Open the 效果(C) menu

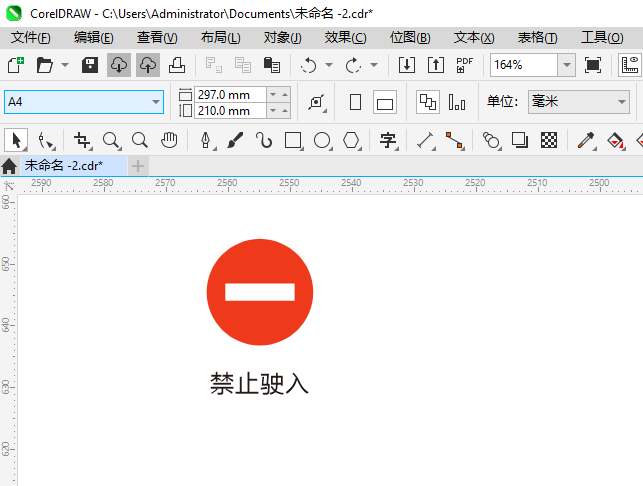(x=345, y=38)
